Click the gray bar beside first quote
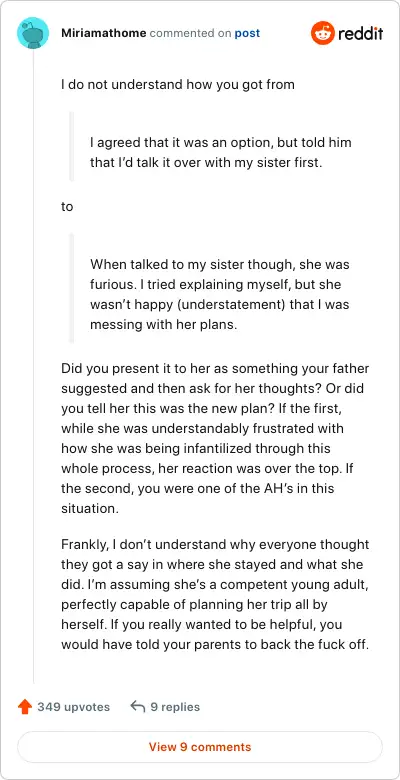The image size is (400, 780). (72, 146)
